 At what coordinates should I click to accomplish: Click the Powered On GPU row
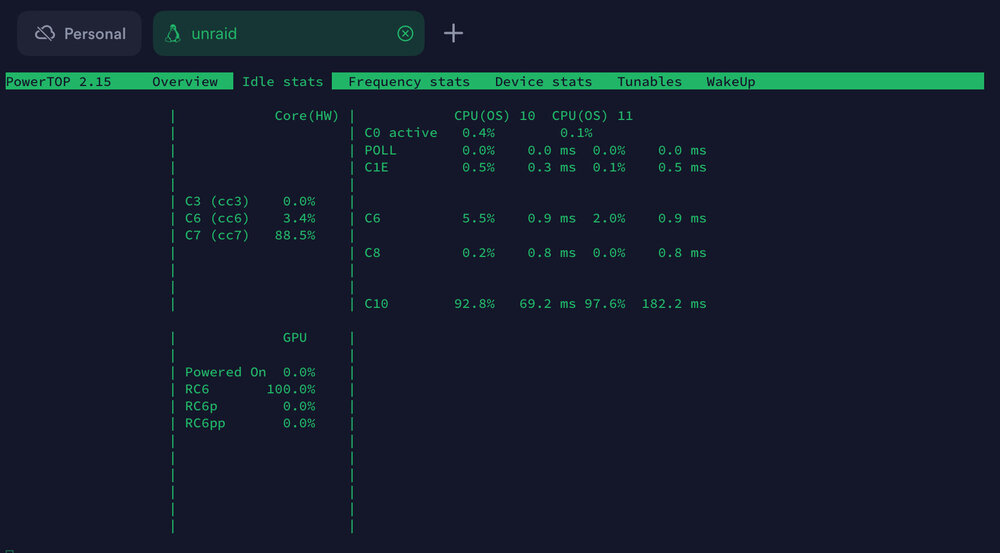(x=250, y=372)
